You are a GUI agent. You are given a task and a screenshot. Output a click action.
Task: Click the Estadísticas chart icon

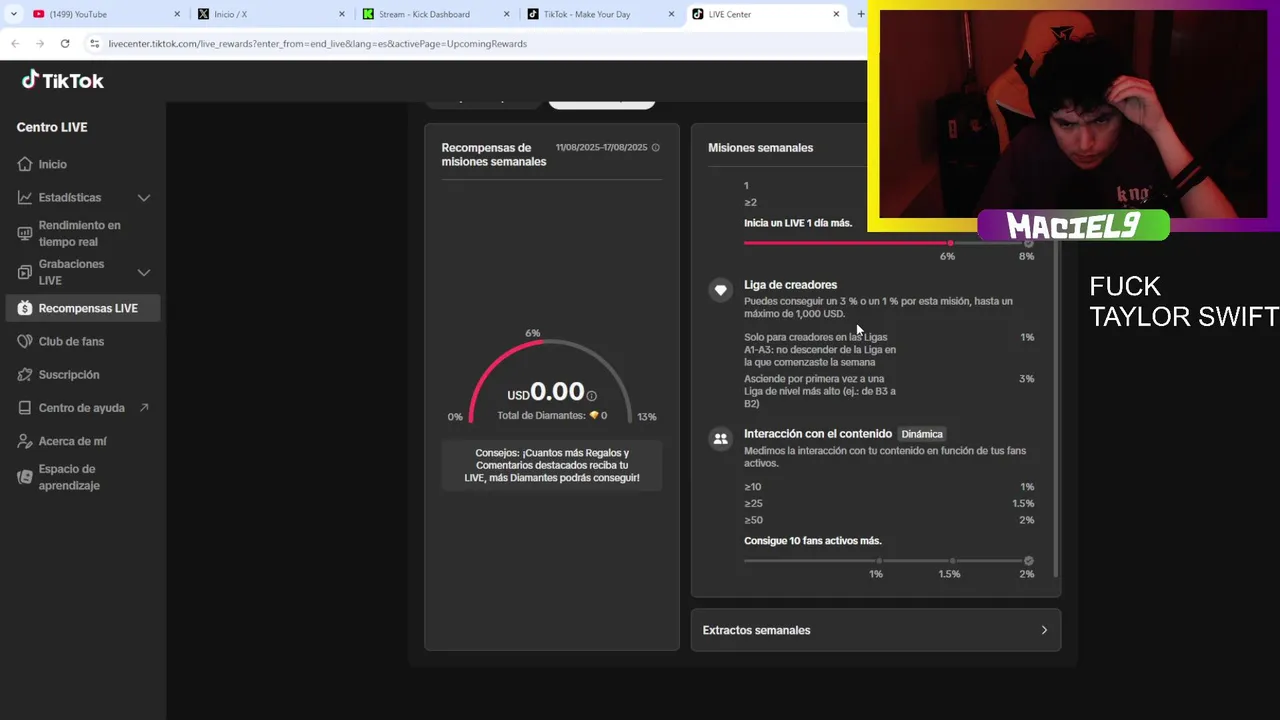[25, 198]
